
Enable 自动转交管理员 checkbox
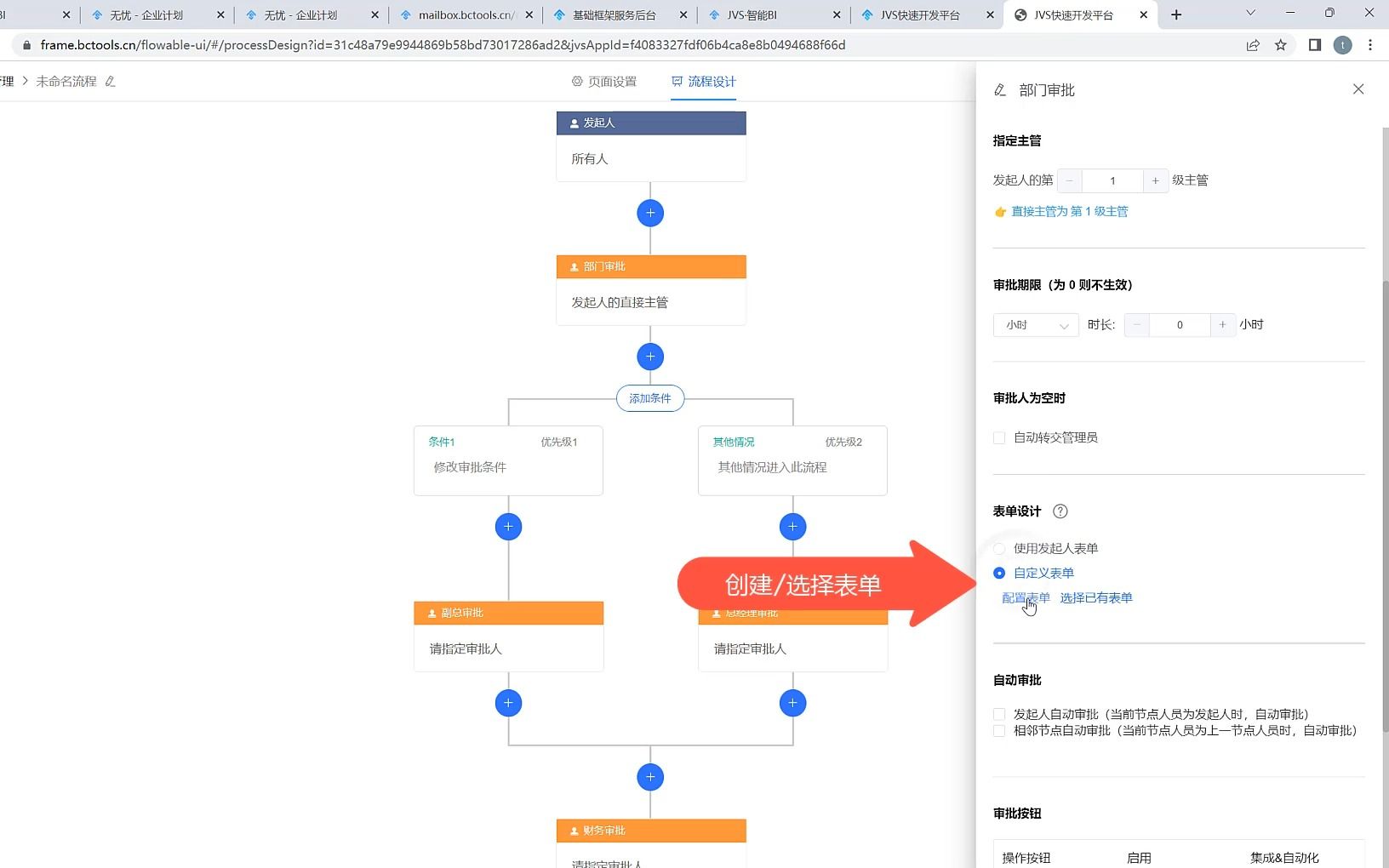point(999,438)
